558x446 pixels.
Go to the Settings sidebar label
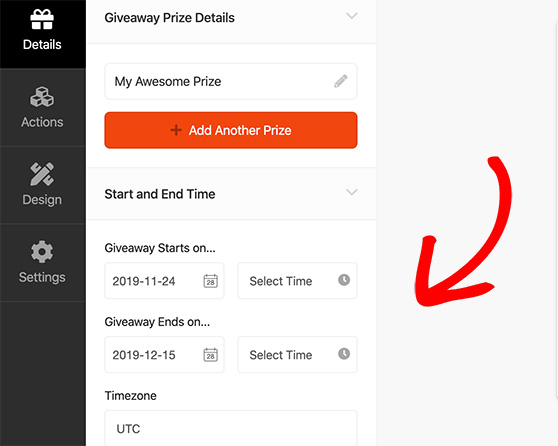(x=42, y=277)
